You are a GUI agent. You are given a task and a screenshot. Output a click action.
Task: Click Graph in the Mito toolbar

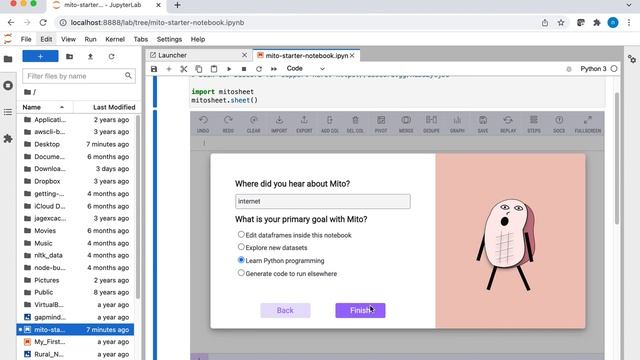coord(457,124)
